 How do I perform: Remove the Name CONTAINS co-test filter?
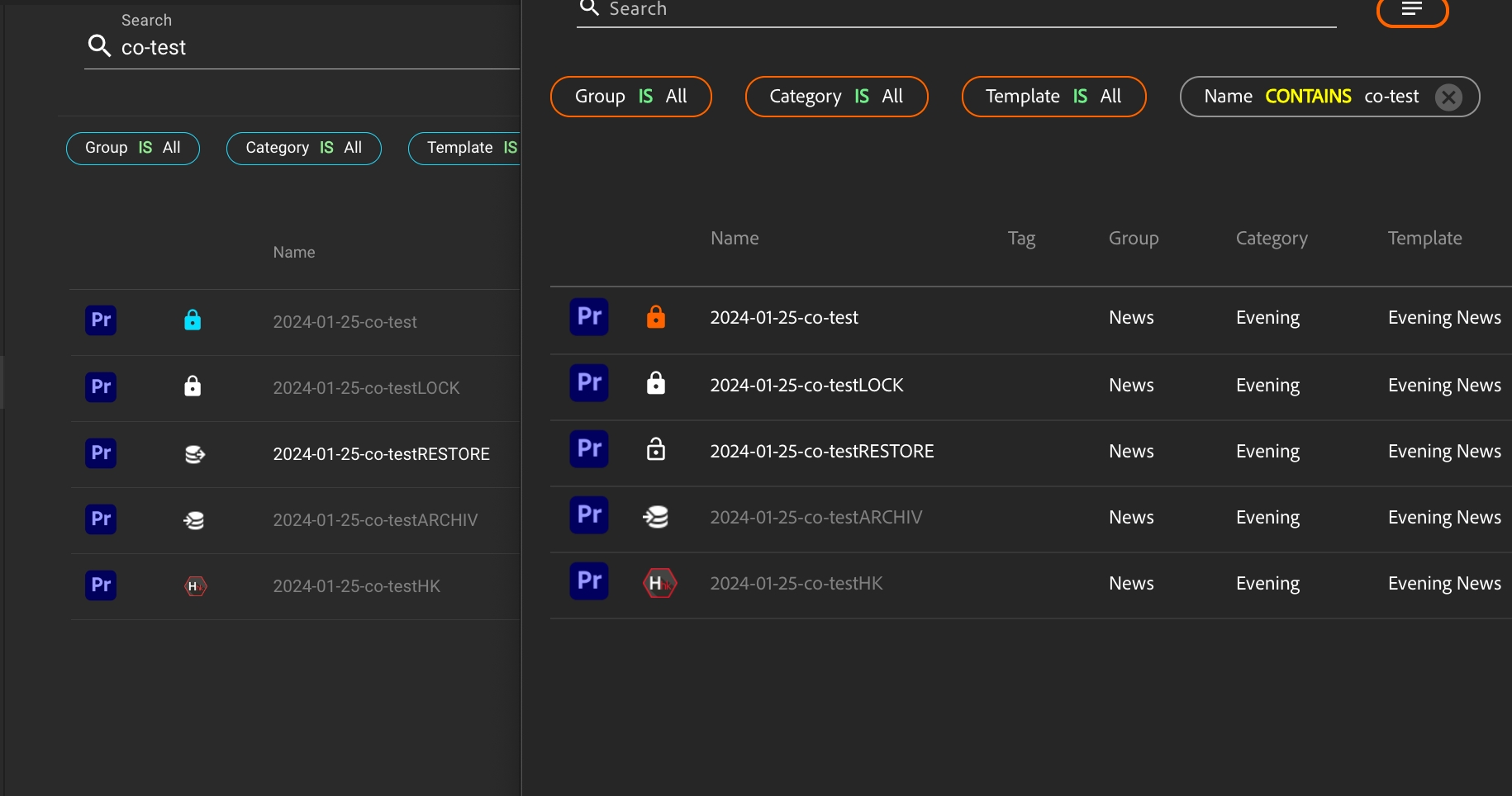pyautogui.click(x=1448, y=97)
